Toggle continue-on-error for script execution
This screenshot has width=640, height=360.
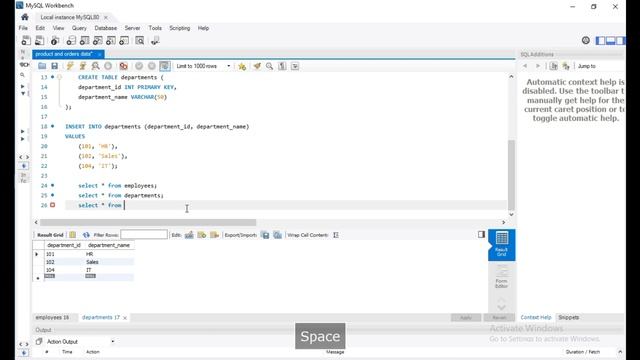(124, 66)
